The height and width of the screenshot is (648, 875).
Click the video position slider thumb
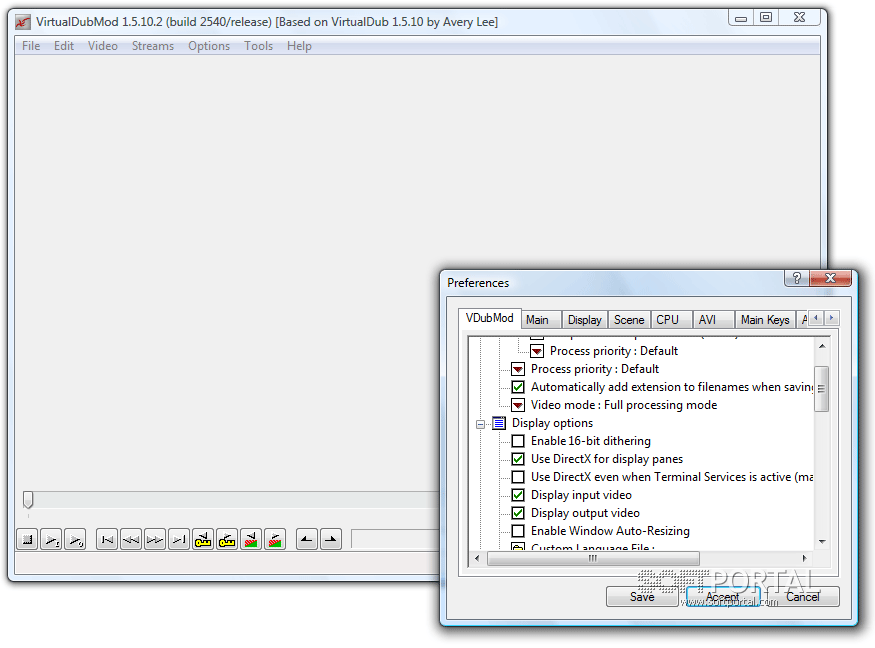click(28, 500)
